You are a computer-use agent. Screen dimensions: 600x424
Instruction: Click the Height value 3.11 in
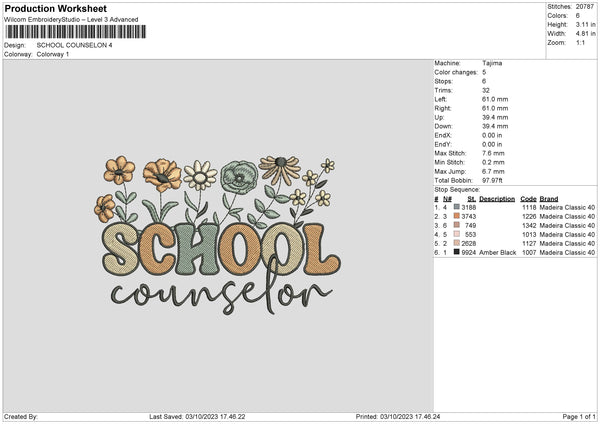pyautogui.click(x=585, y=24)
